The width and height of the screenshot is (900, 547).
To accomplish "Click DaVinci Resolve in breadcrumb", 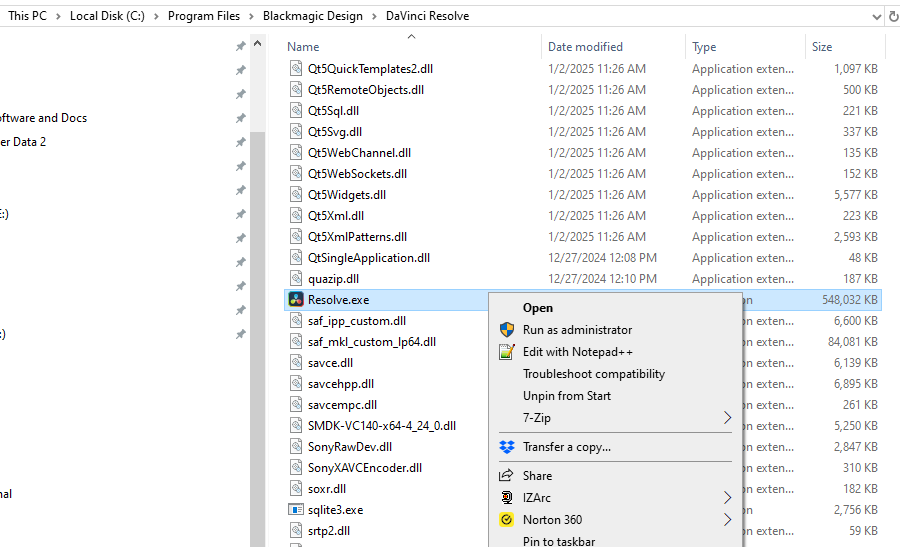I will 427,16.
